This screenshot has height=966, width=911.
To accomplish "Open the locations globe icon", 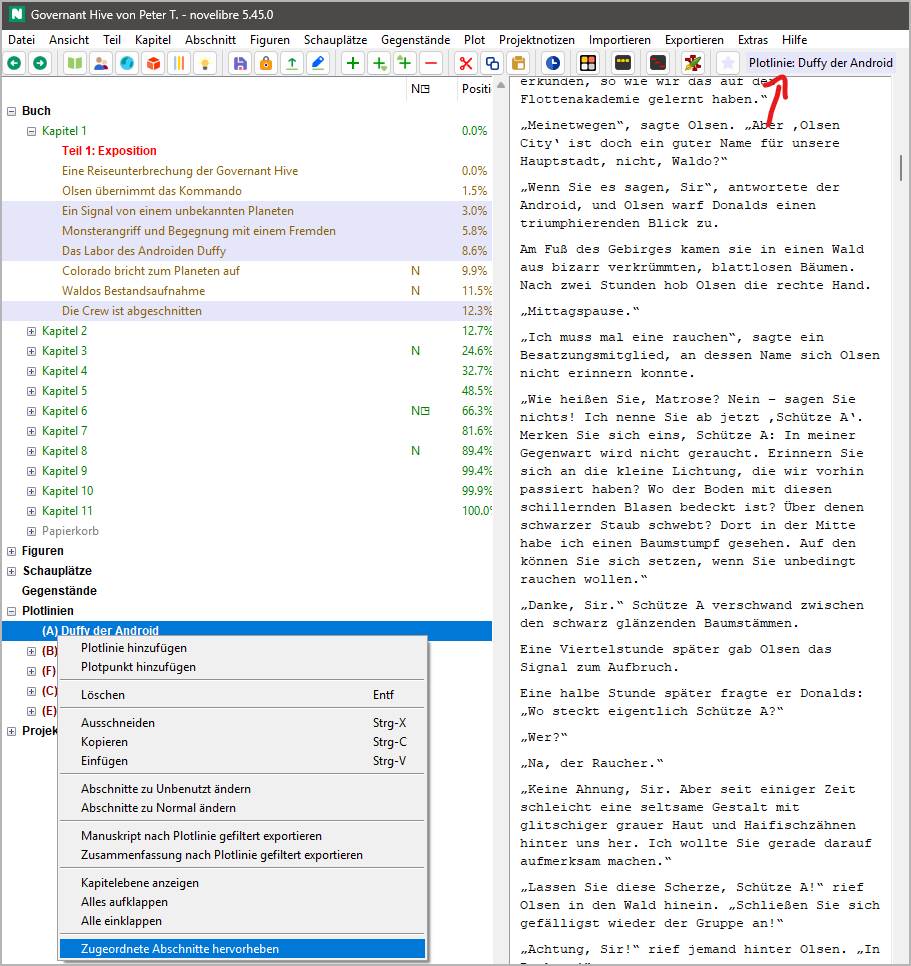I will [125, 62].
